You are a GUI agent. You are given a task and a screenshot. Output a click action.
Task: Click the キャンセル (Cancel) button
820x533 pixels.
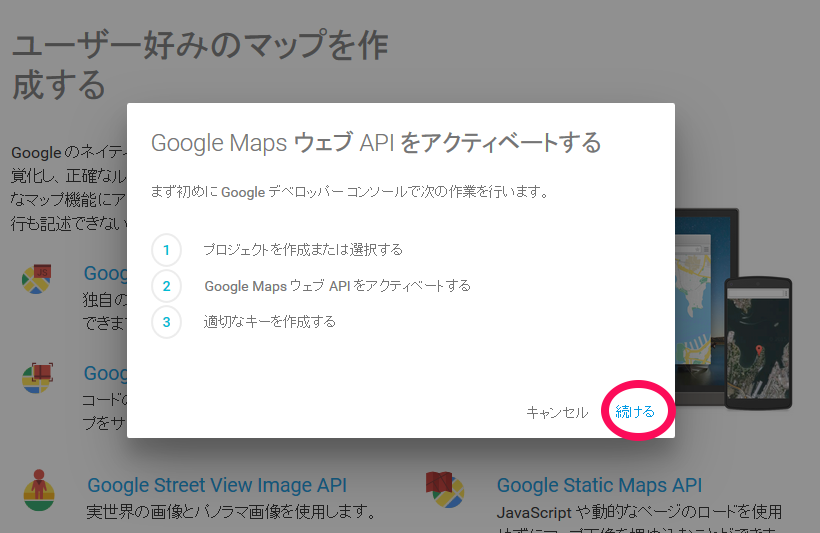557,413
